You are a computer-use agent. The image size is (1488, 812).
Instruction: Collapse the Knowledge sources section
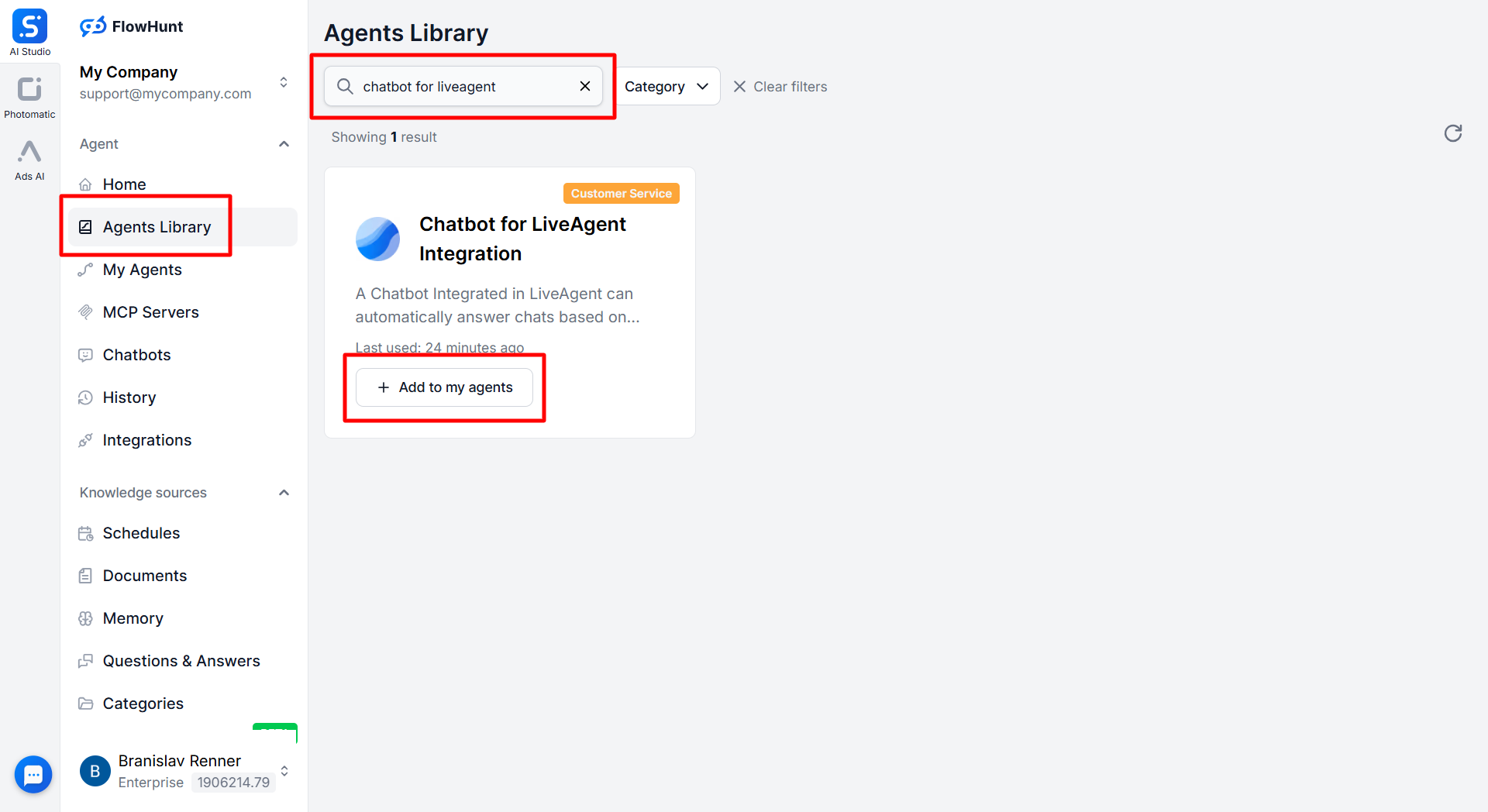[x=284, y=493]
